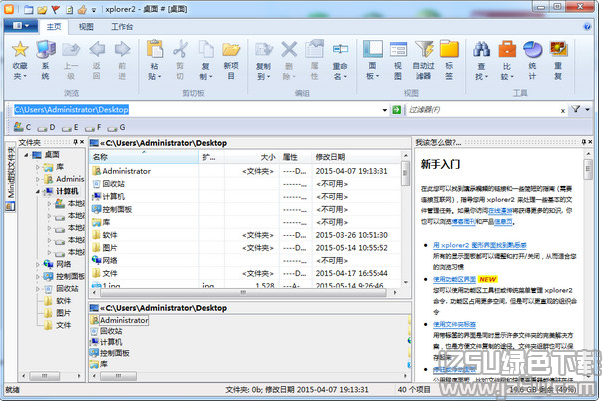Select the 主页 ribbon tab
Image resolution: width=603 pixels, height=401 pixels.
(54, 27)
